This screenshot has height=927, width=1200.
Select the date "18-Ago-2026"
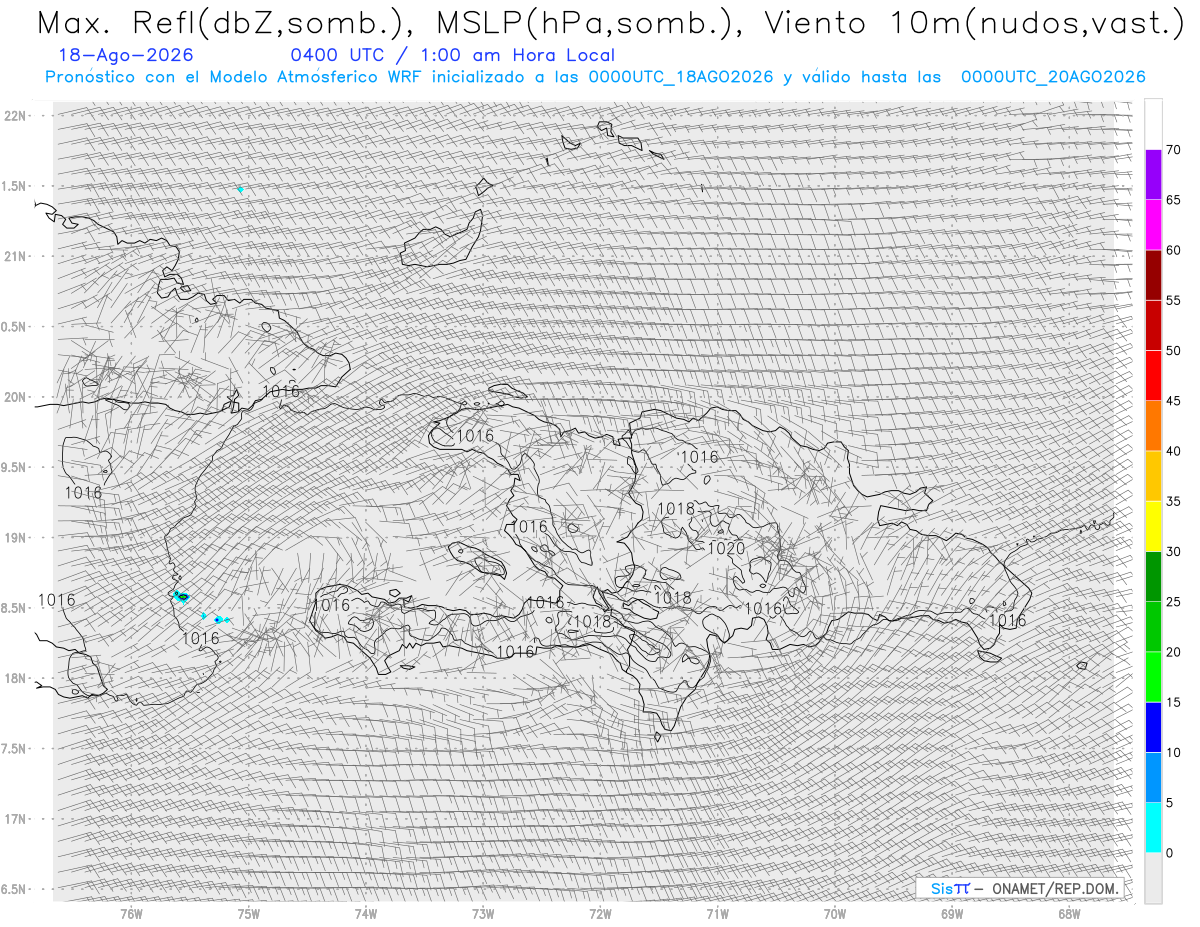pos(126,55)
